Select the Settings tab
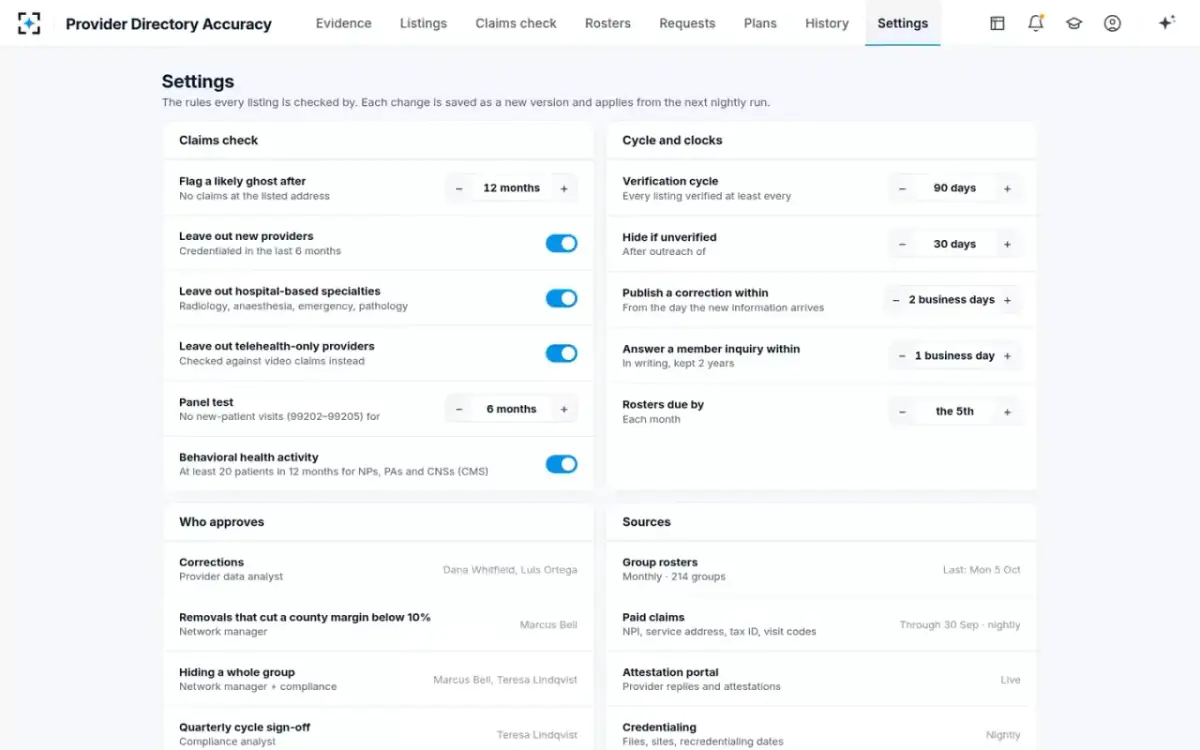 tap(903, 23)
